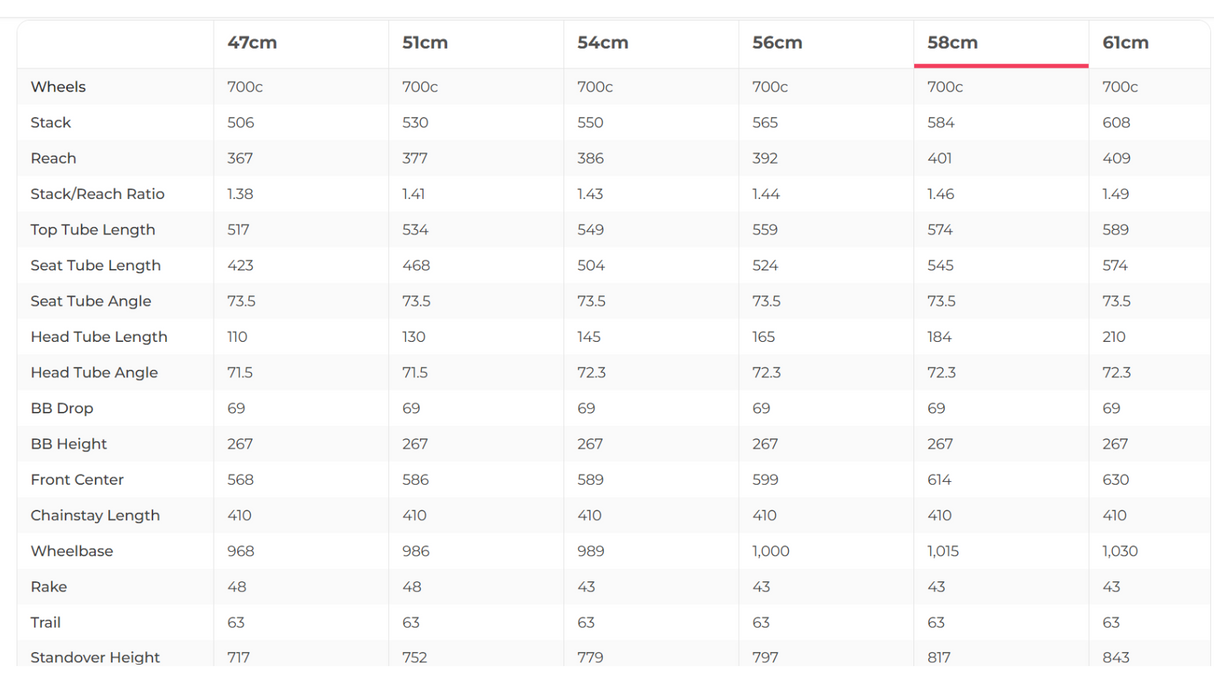Click the BB Drop row label
The image size is (1214, 683).
[62, 408]
